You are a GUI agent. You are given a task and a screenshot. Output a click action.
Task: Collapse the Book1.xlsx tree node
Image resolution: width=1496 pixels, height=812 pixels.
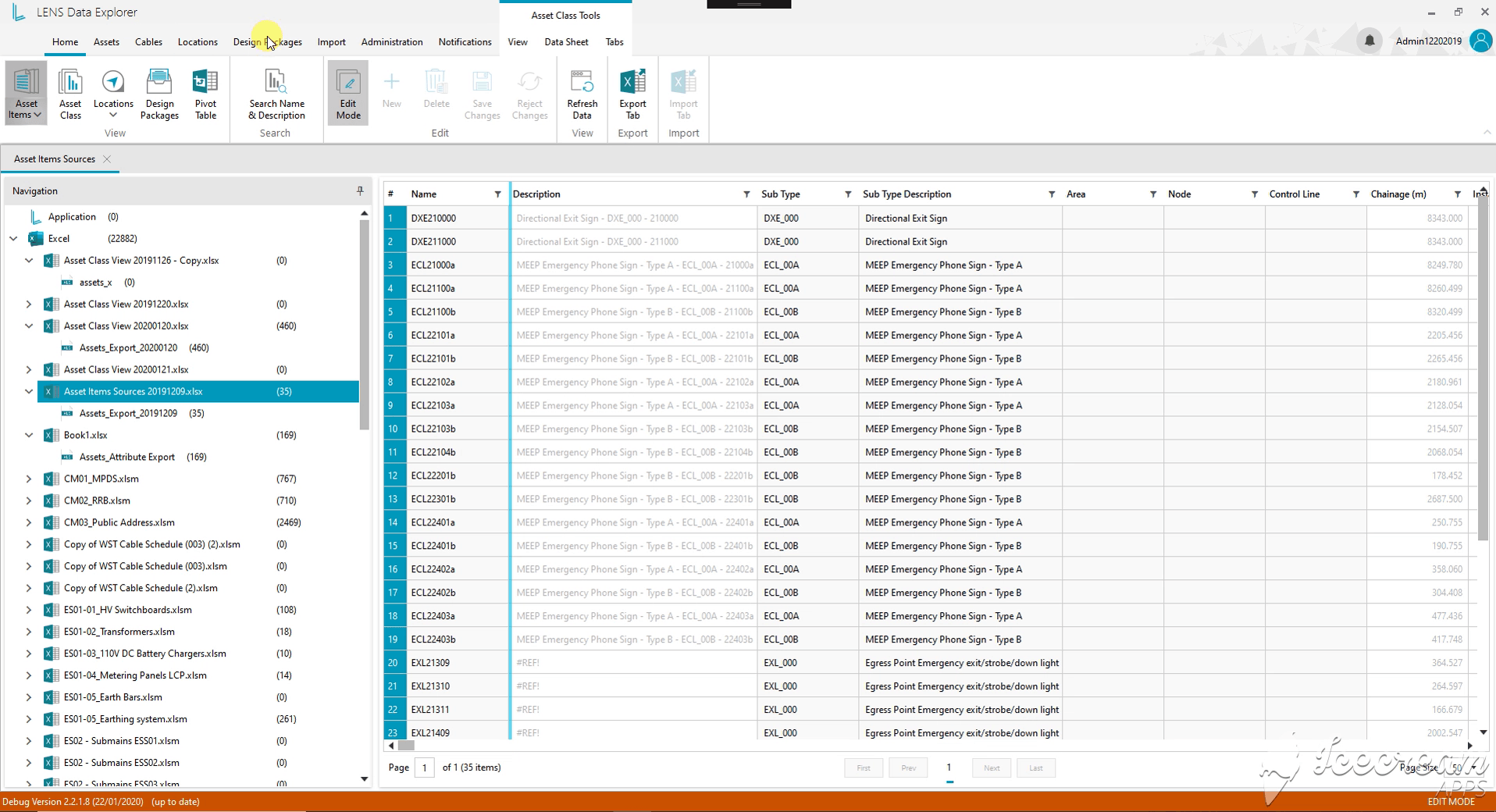(29, 435)
